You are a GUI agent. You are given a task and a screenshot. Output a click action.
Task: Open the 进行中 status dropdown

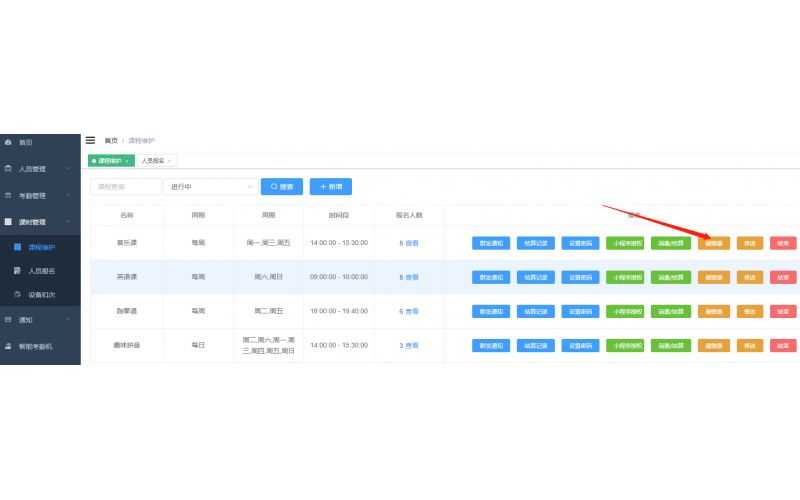click(211, 186)
